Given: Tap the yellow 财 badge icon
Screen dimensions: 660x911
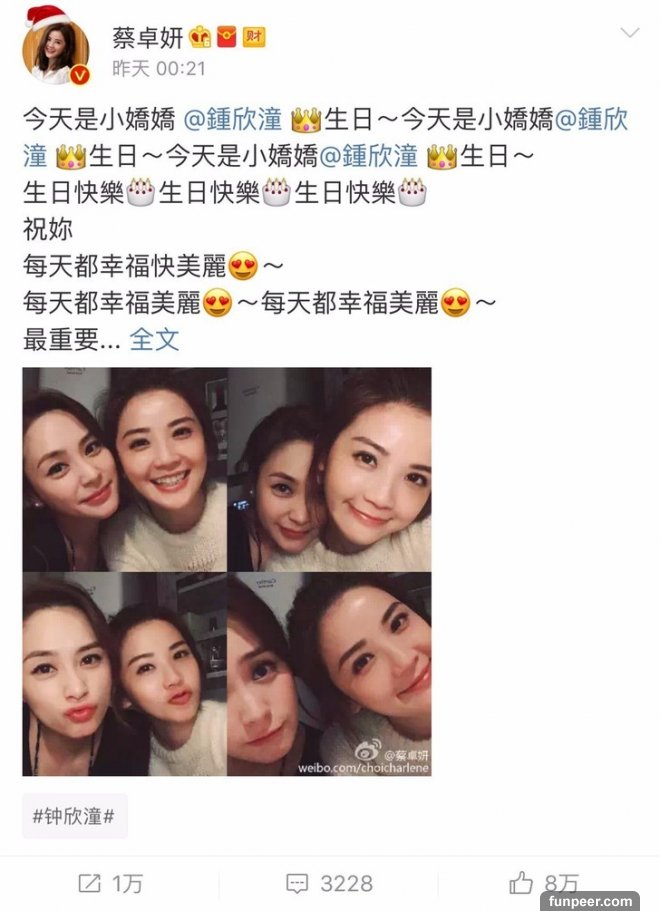Looking at the screenshot, I should coord(254,37).
